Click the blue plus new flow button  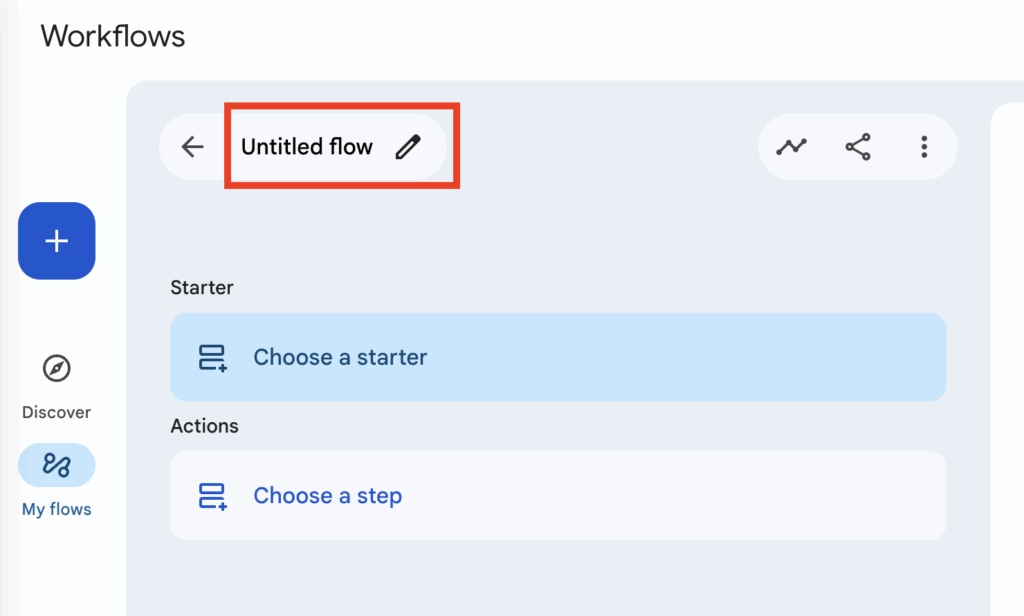[57, 241]
